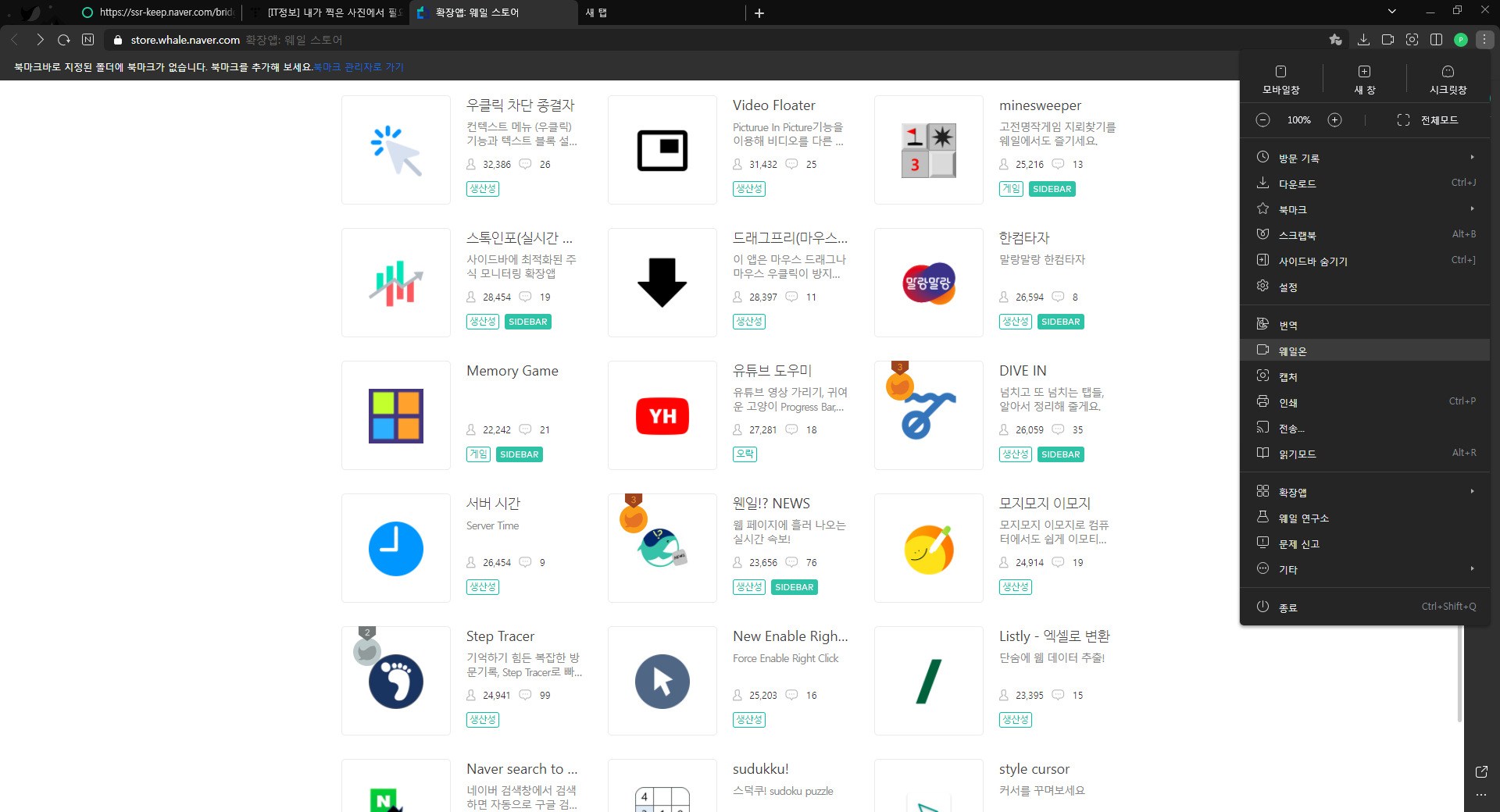
Task: Open 시크릿창 secret window
Action: pyautogui.click(x=1448, y=80)
